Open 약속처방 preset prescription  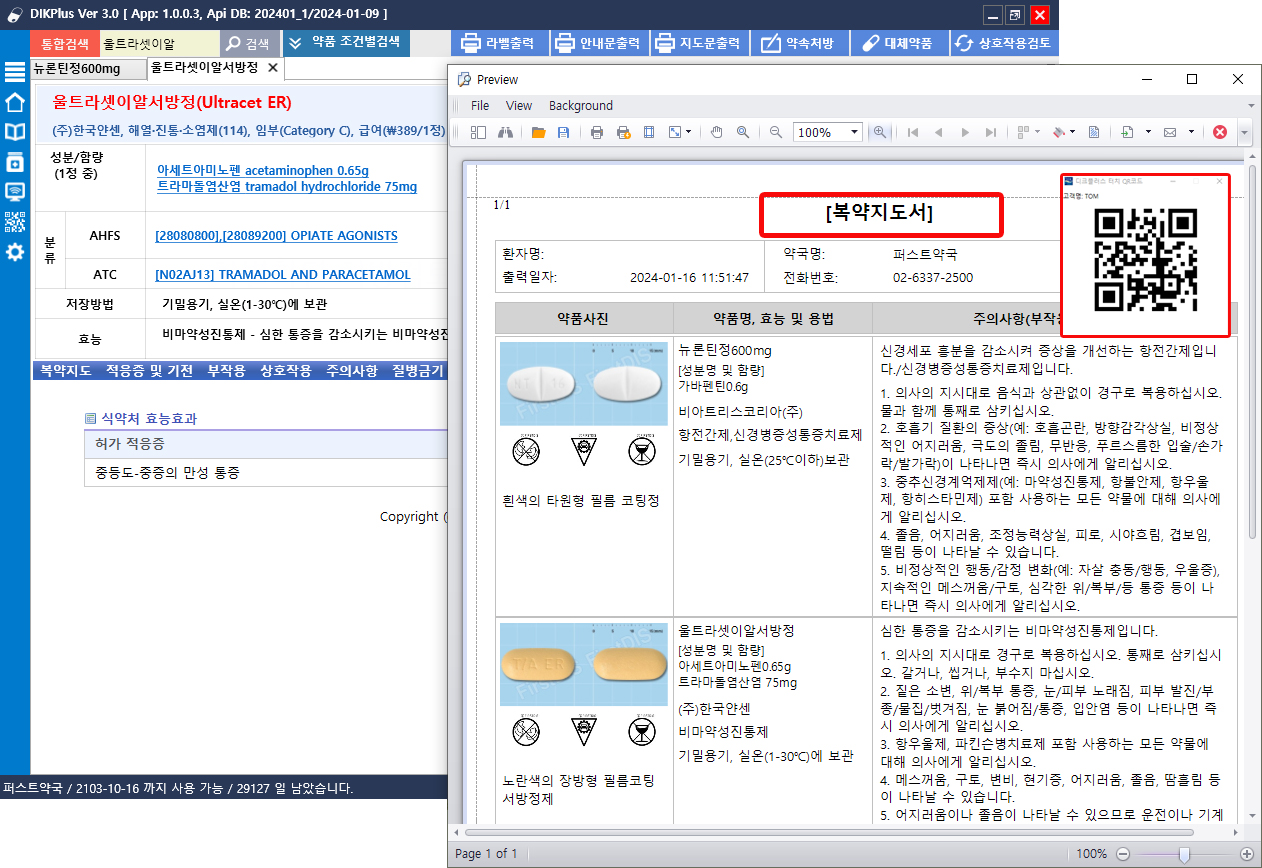coord(798,44)
